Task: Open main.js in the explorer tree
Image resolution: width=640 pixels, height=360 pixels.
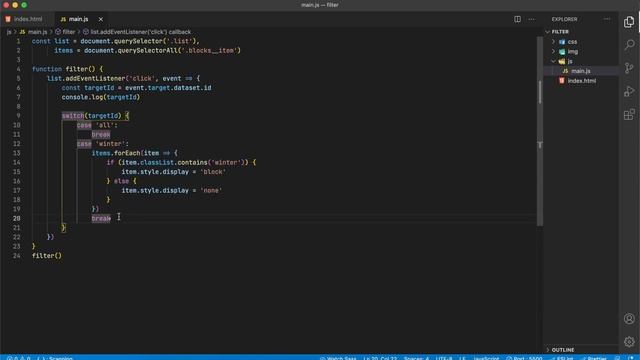Action: 581,71
